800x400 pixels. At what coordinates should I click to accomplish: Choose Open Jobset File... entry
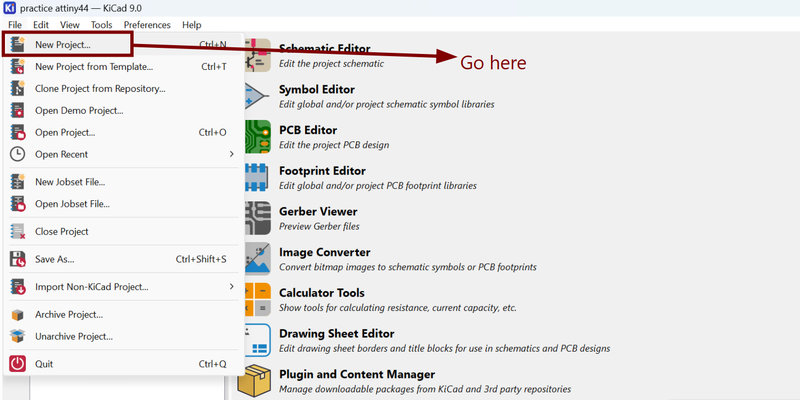pos(121,204)
